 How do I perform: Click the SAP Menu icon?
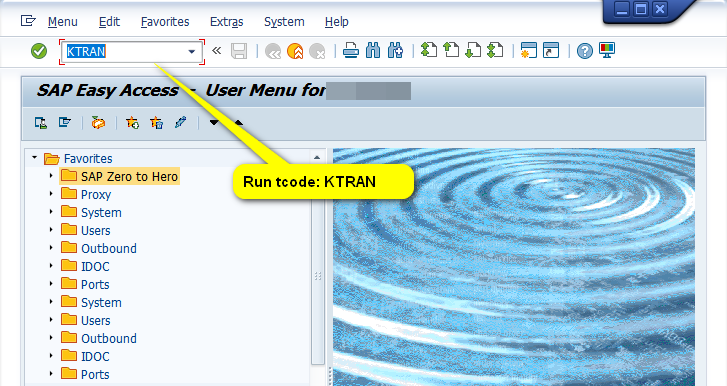click(x=64, y=122)
